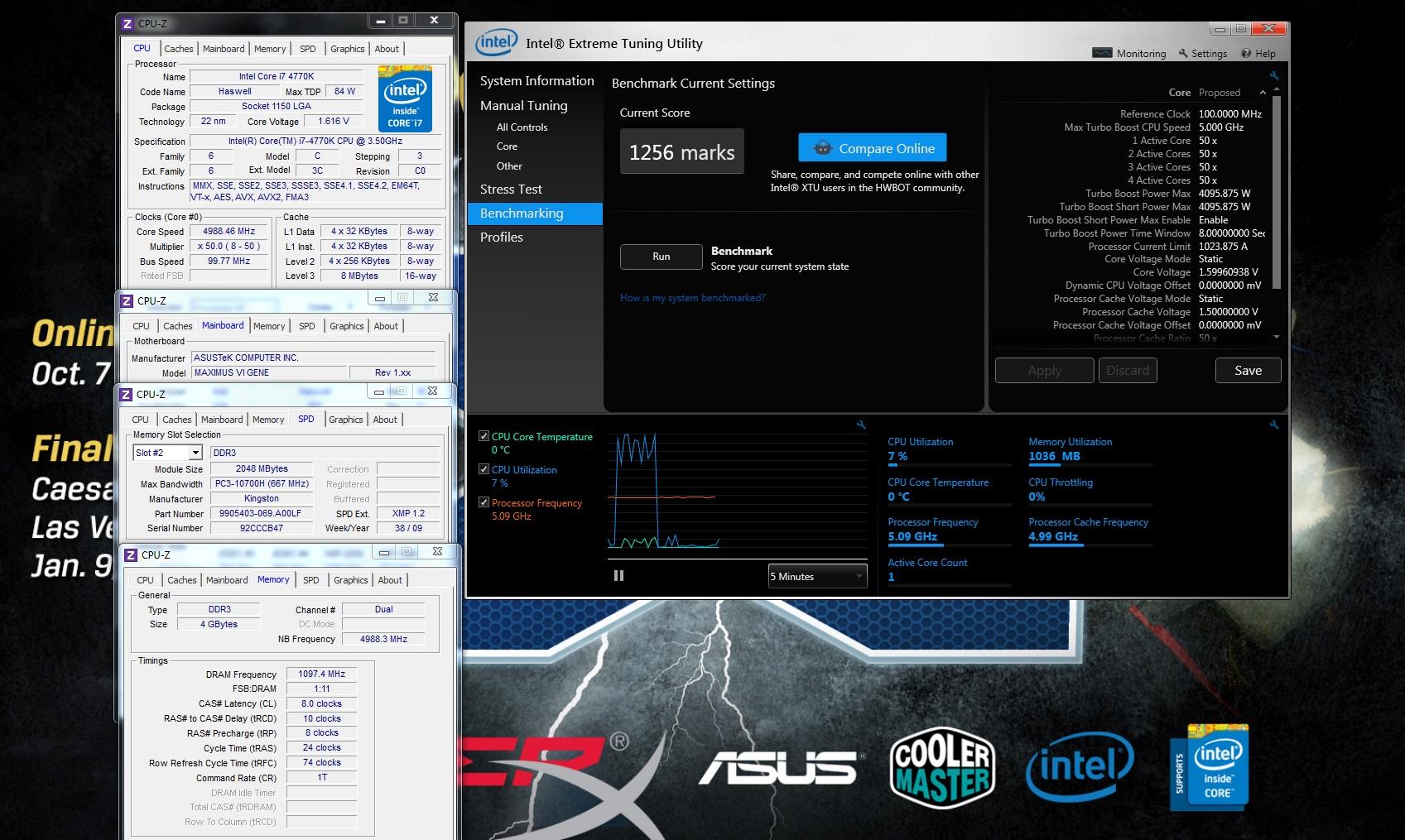Click the Core Voltage 1.59960938 V value
The width and height of the screenshot is (1405, 840).
tap(1229, 272)
